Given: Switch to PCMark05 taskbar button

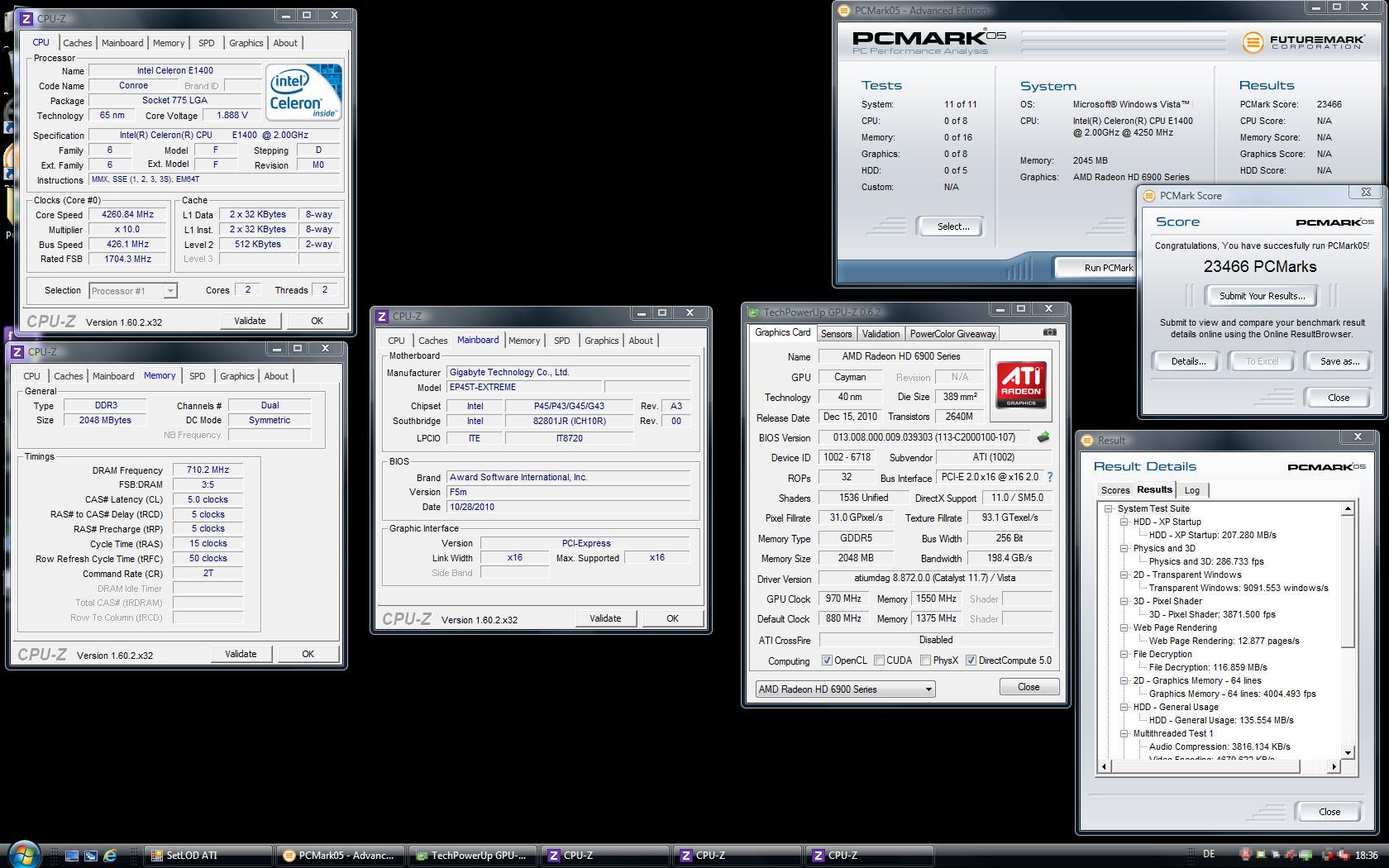Looking at the screenshot, I should click(x=341, y=856).
